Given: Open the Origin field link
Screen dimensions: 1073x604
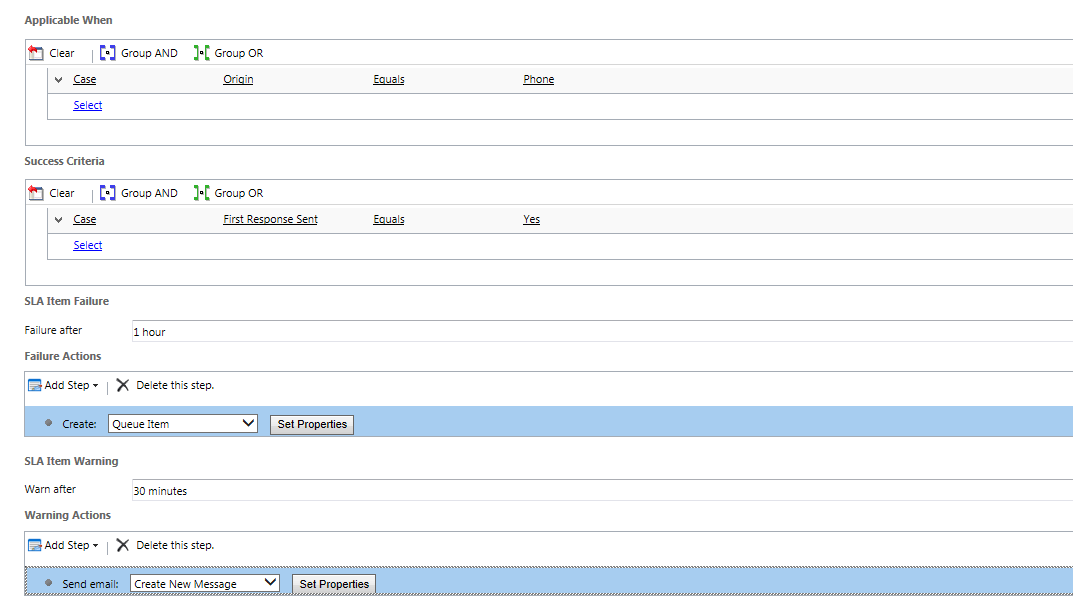Looking at the screenshot, I should point(238,79).
